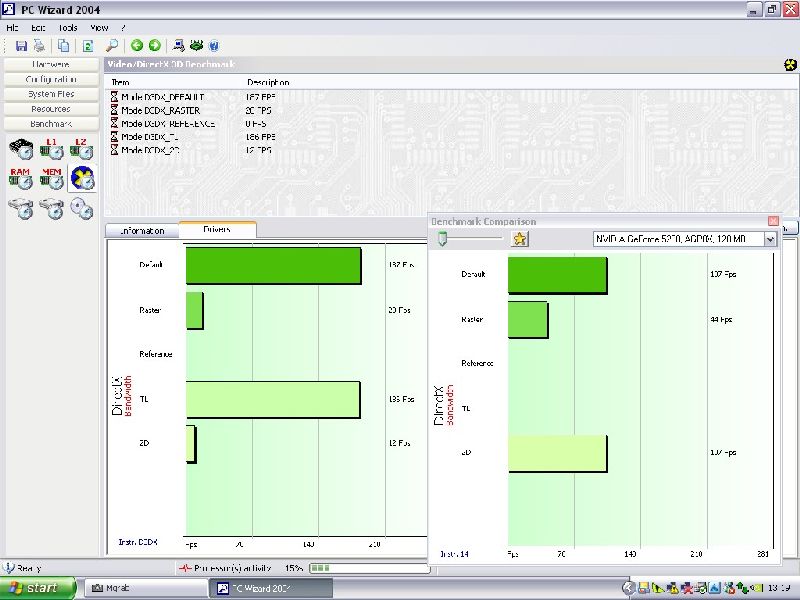Switch to the Information tab
Screen dimensions: 800x600
pyautogui.click(x=142, y=230)
